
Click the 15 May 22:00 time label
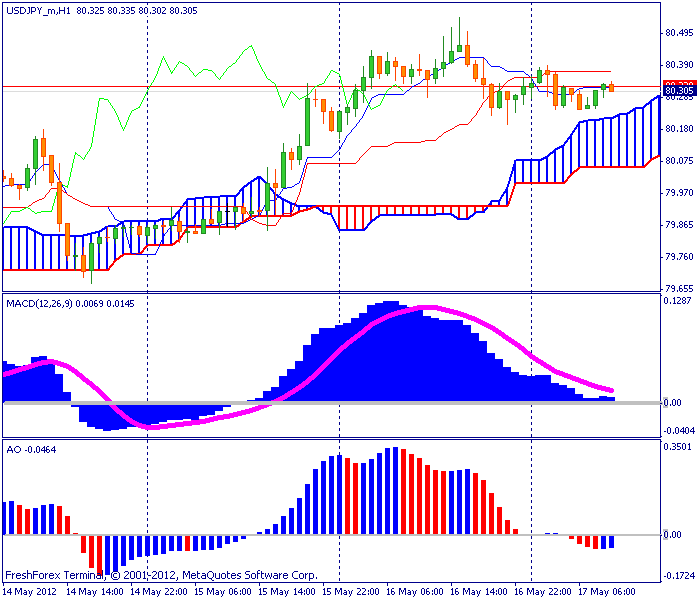click(x=351, y=592)
